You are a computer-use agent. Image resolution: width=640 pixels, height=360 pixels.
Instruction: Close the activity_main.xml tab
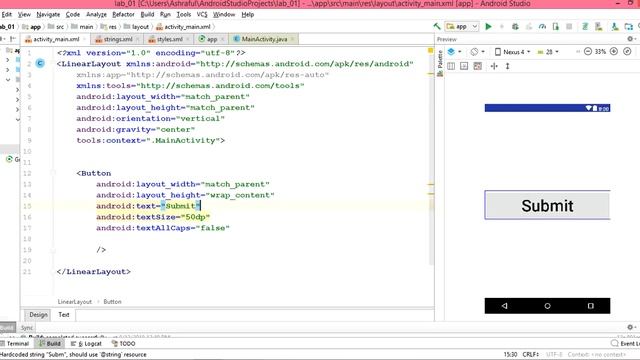(x=85, y=39)
